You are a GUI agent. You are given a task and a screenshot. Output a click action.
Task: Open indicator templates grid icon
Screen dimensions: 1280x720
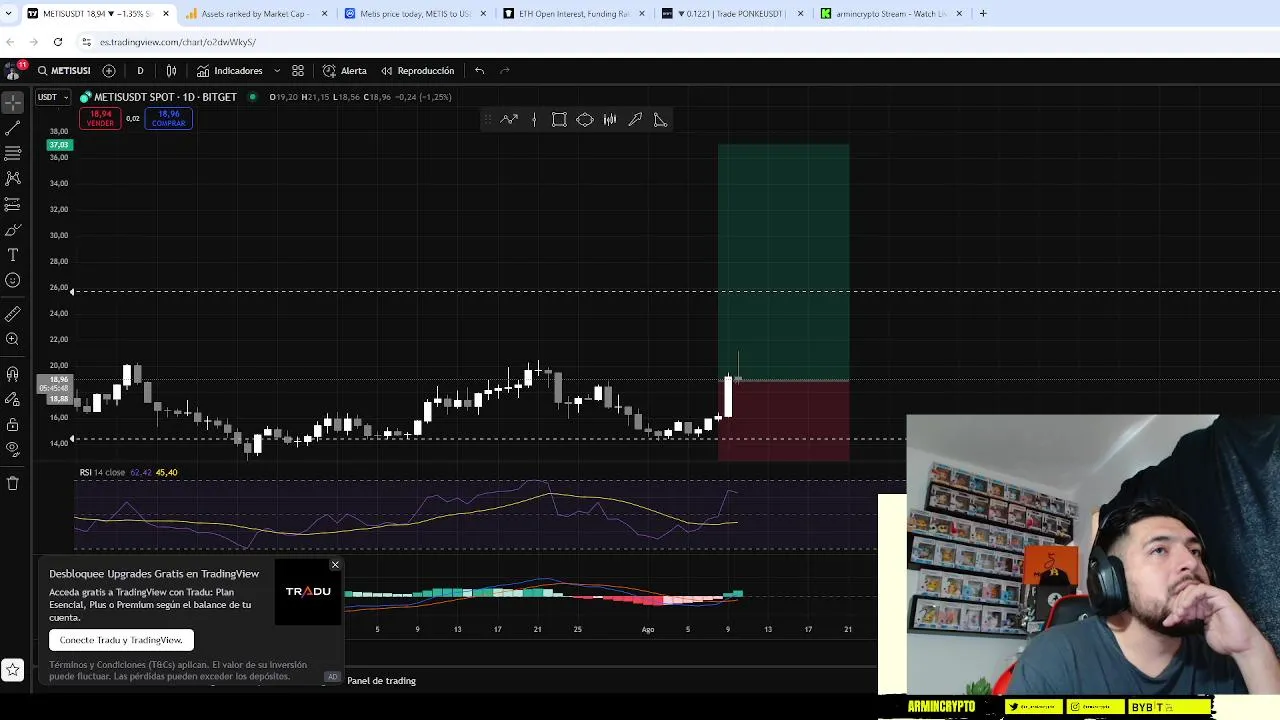[x=298, y=71]
